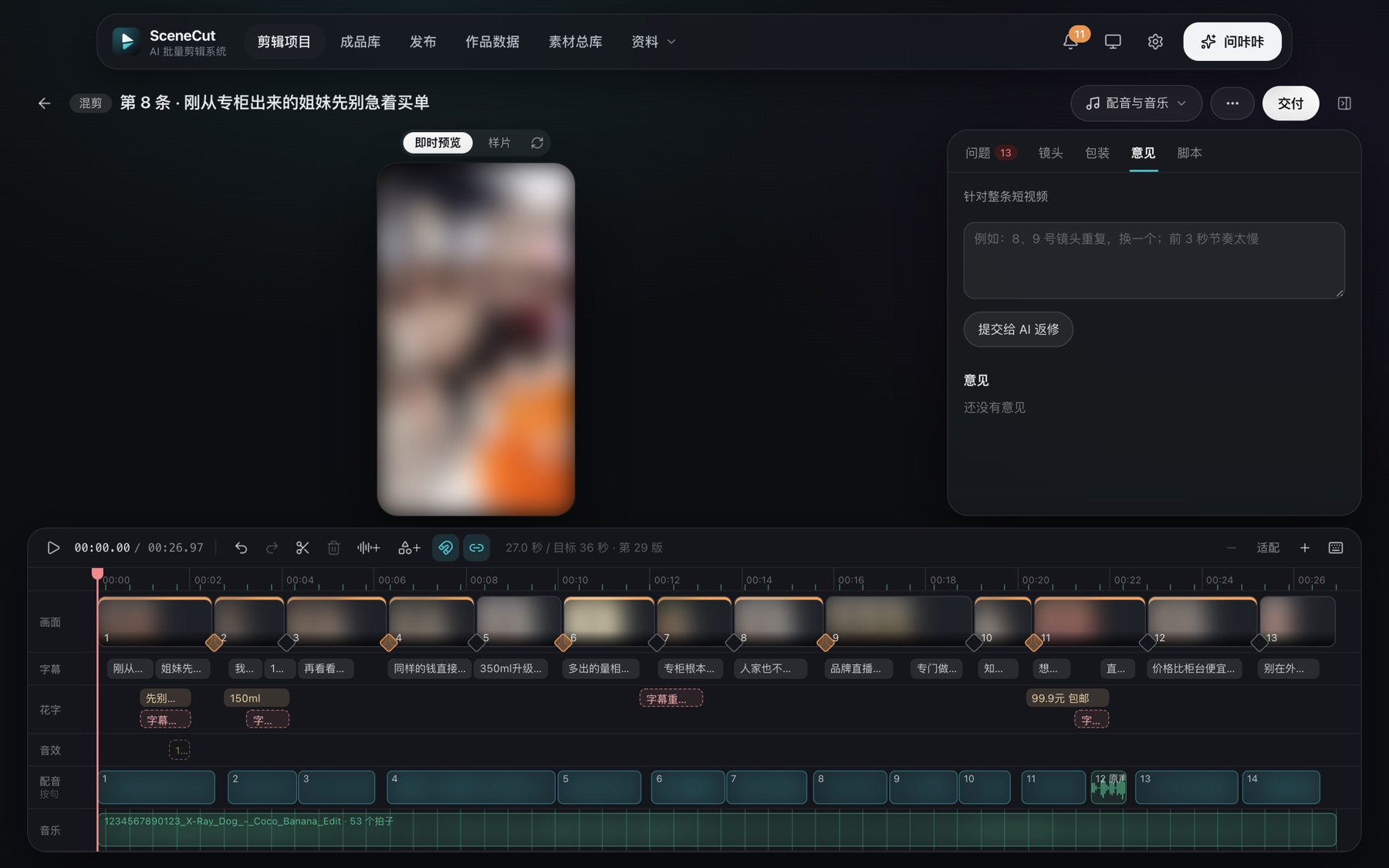Open the 问咔咔 AI assistant

(1232, 42)
